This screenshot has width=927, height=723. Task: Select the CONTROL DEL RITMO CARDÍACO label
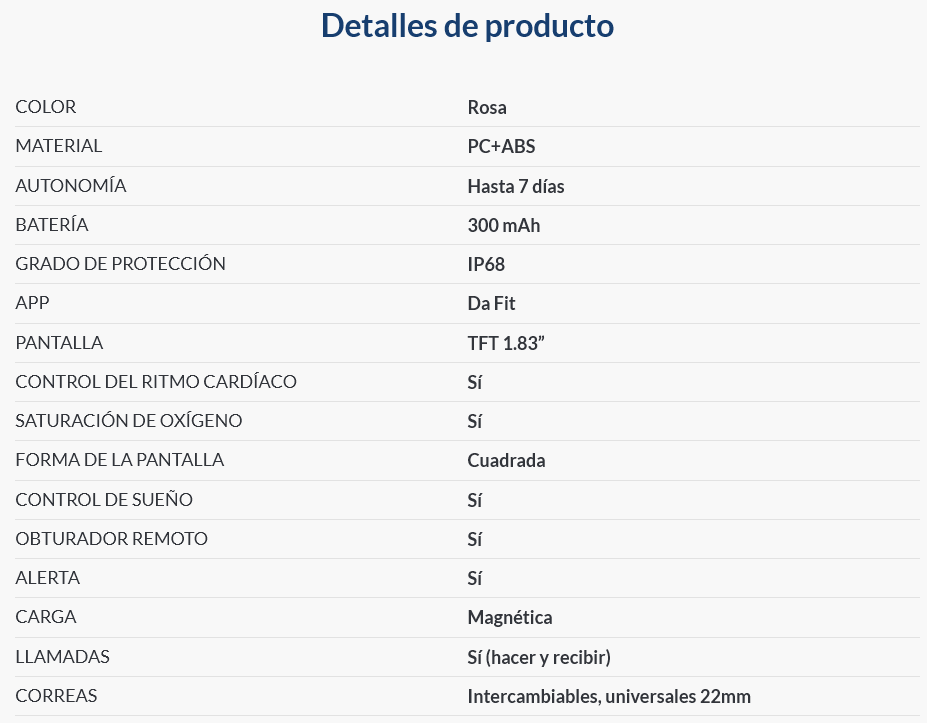pos(156,382)
